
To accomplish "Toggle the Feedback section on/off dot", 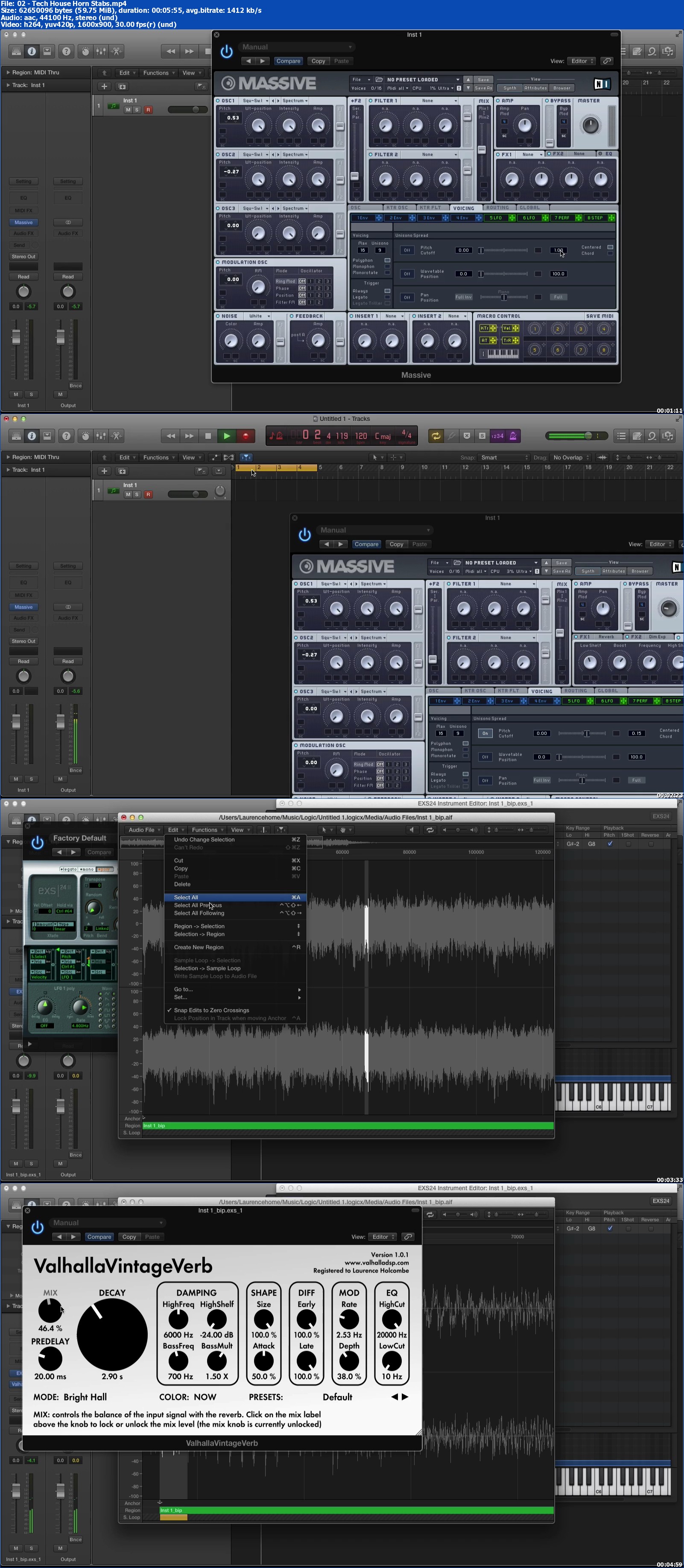I will point(292,316).
